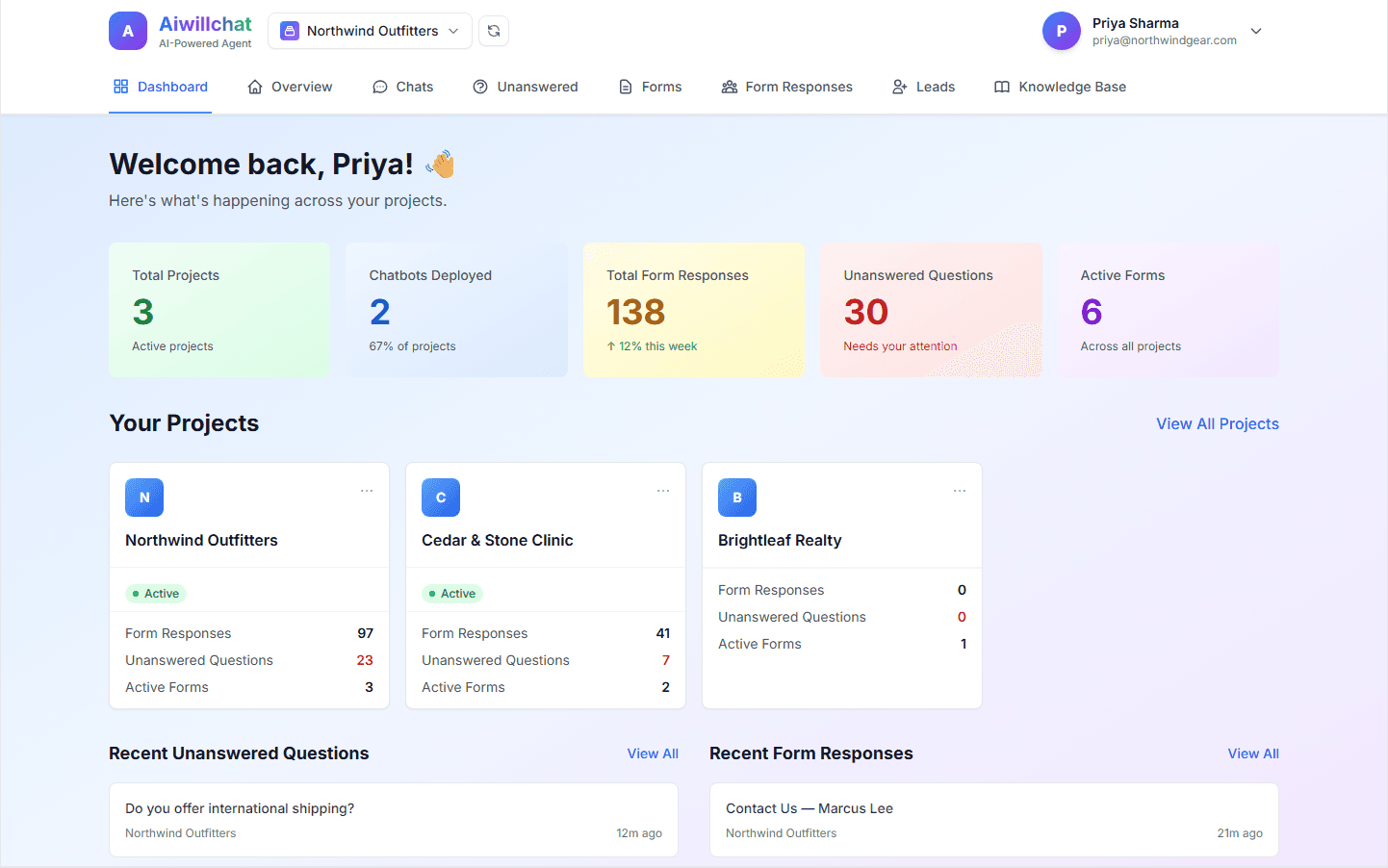Click View All for Recent Form Responses
The image size is (1388, 868).
[x=1253, y=753]
